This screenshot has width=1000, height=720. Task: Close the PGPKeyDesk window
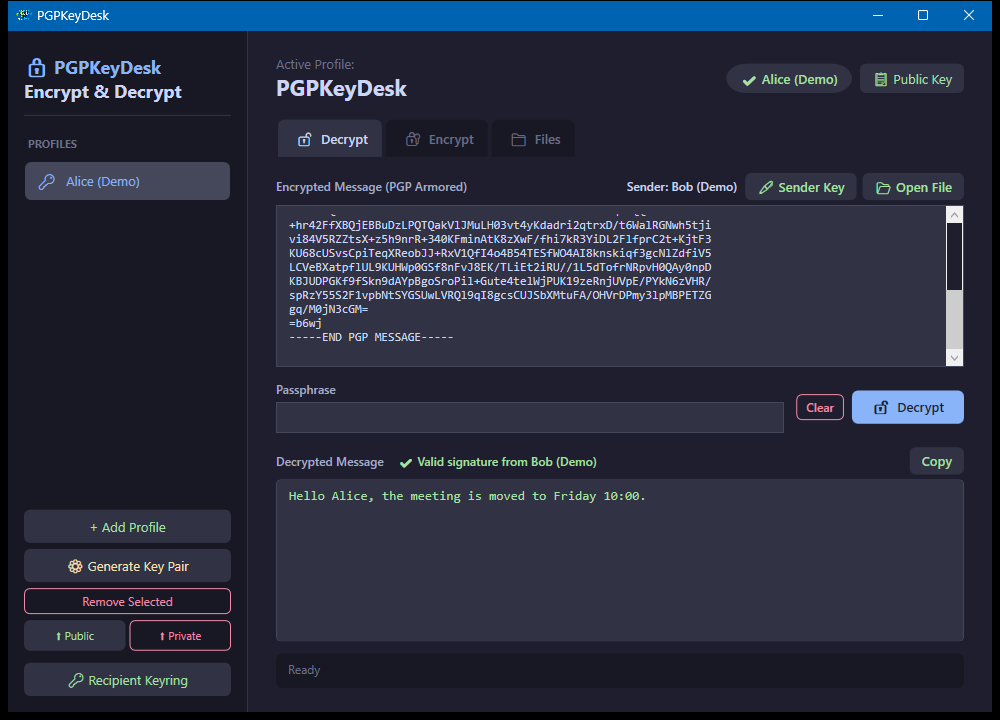pyautogui.click(x=969, y=15)
